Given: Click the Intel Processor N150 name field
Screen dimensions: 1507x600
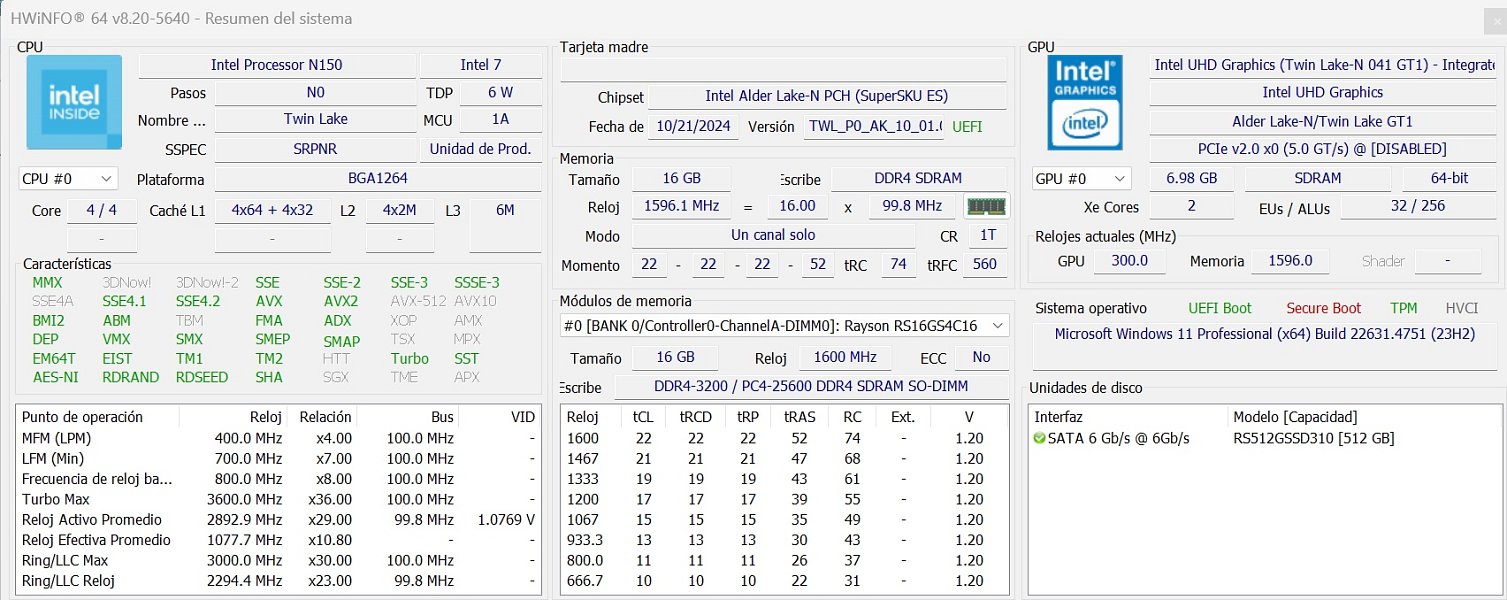Looking at the screenshot, I should point(277,65).
